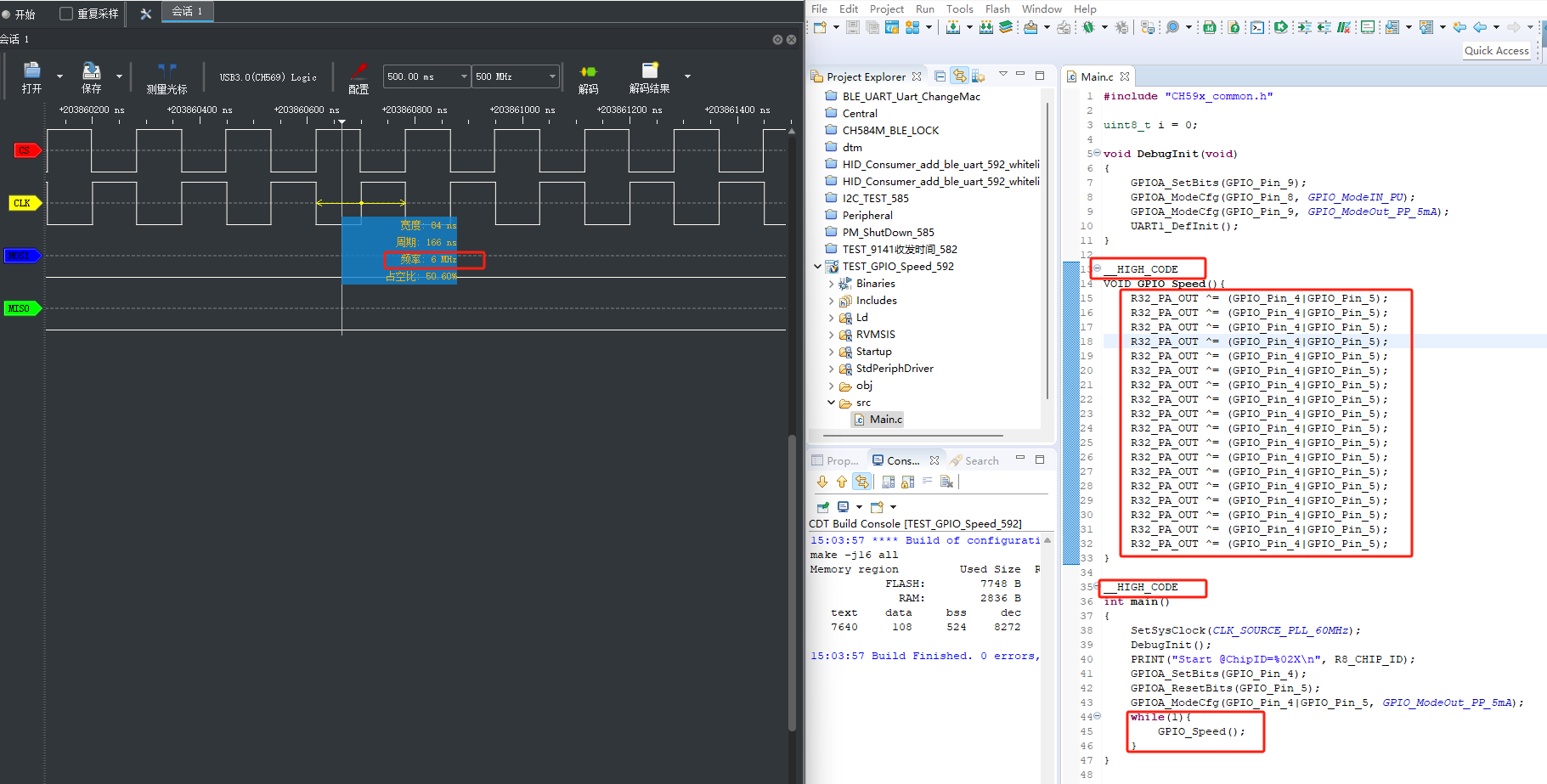Click Collapse All in Project Explorer
Viewport: 1547px width, 784px height.
(x=940, y=76)
